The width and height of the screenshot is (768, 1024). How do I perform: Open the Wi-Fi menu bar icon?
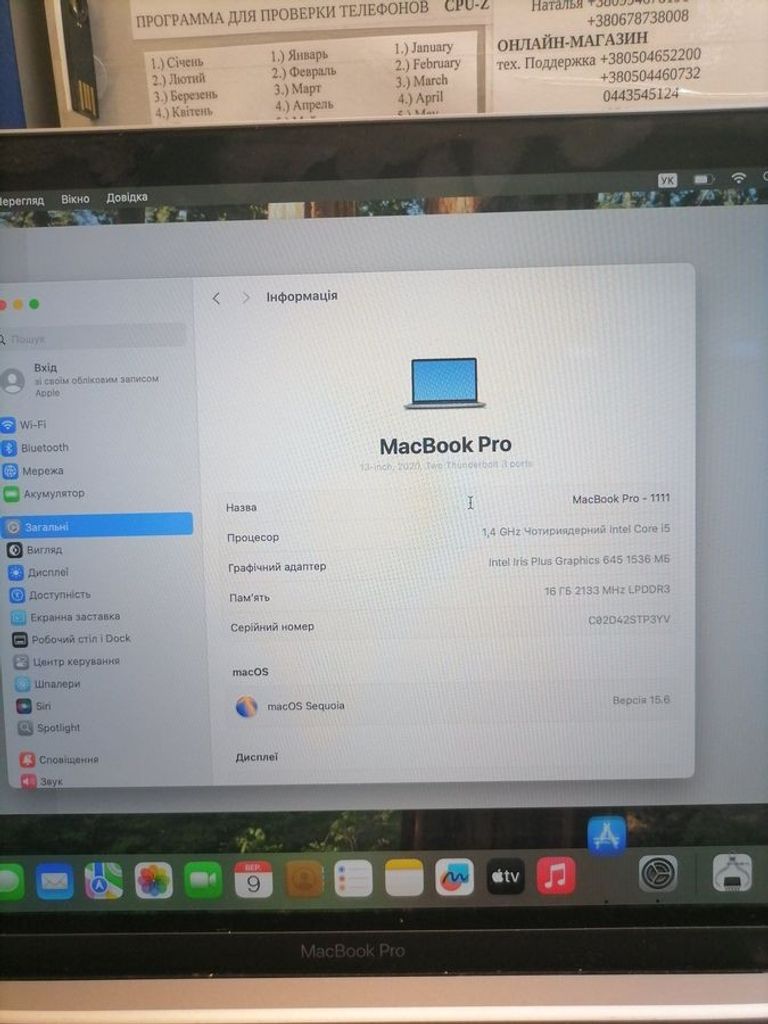tap(739, 178)
